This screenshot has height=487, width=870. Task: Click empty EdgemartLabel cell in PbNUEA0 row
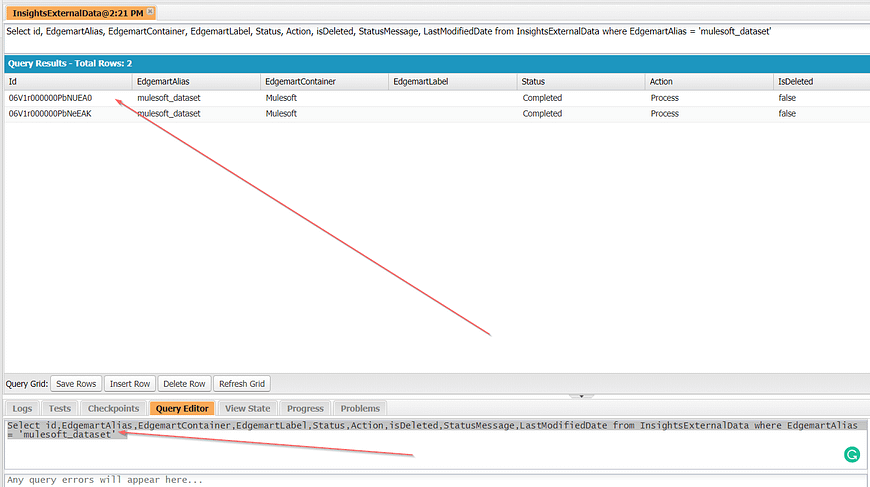[453, 98]
